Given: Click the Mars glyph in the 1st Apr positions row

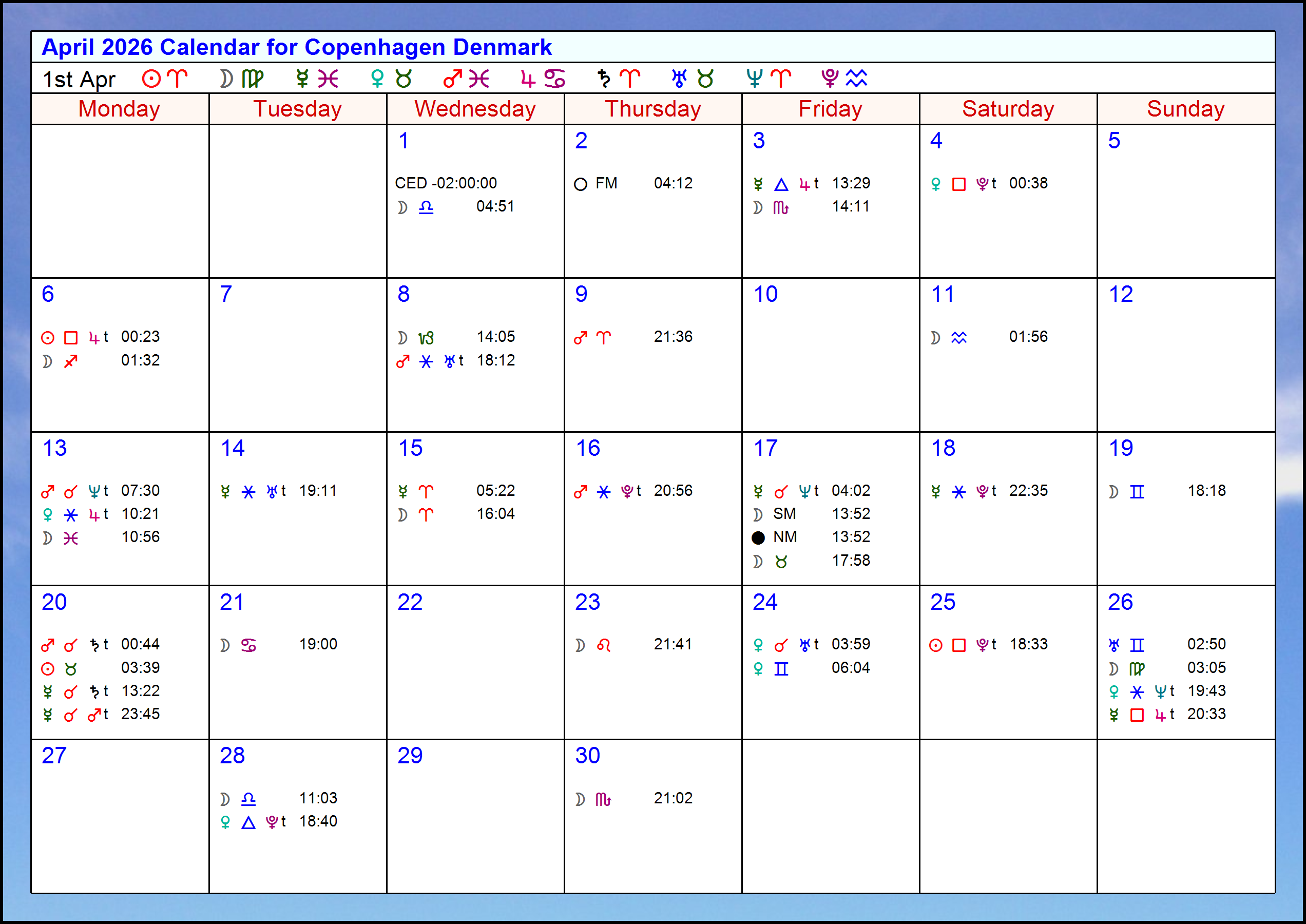Looking at the screenshot, I should 452,79.
